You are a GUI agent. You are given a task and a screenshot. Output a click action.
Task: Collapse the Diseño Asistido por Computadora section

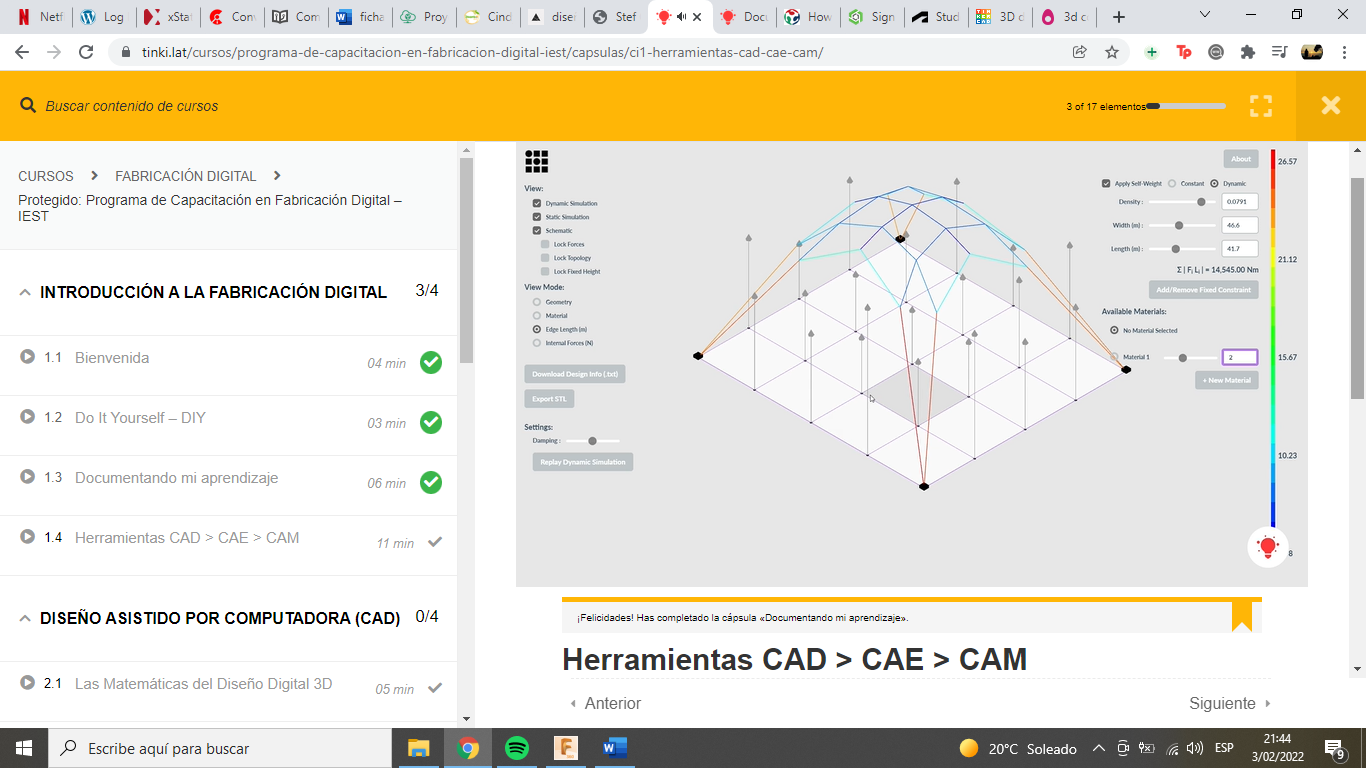[x=25, y=619]
